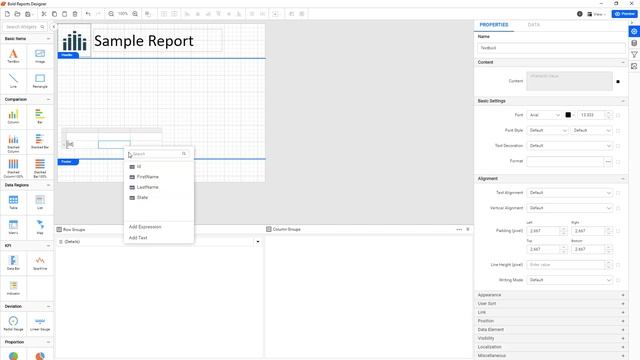Image resolution: width=640 pixels, height=360 pixels.
Task: Select the Line widget
Action: pyautogui.click(x=13, y=80)
